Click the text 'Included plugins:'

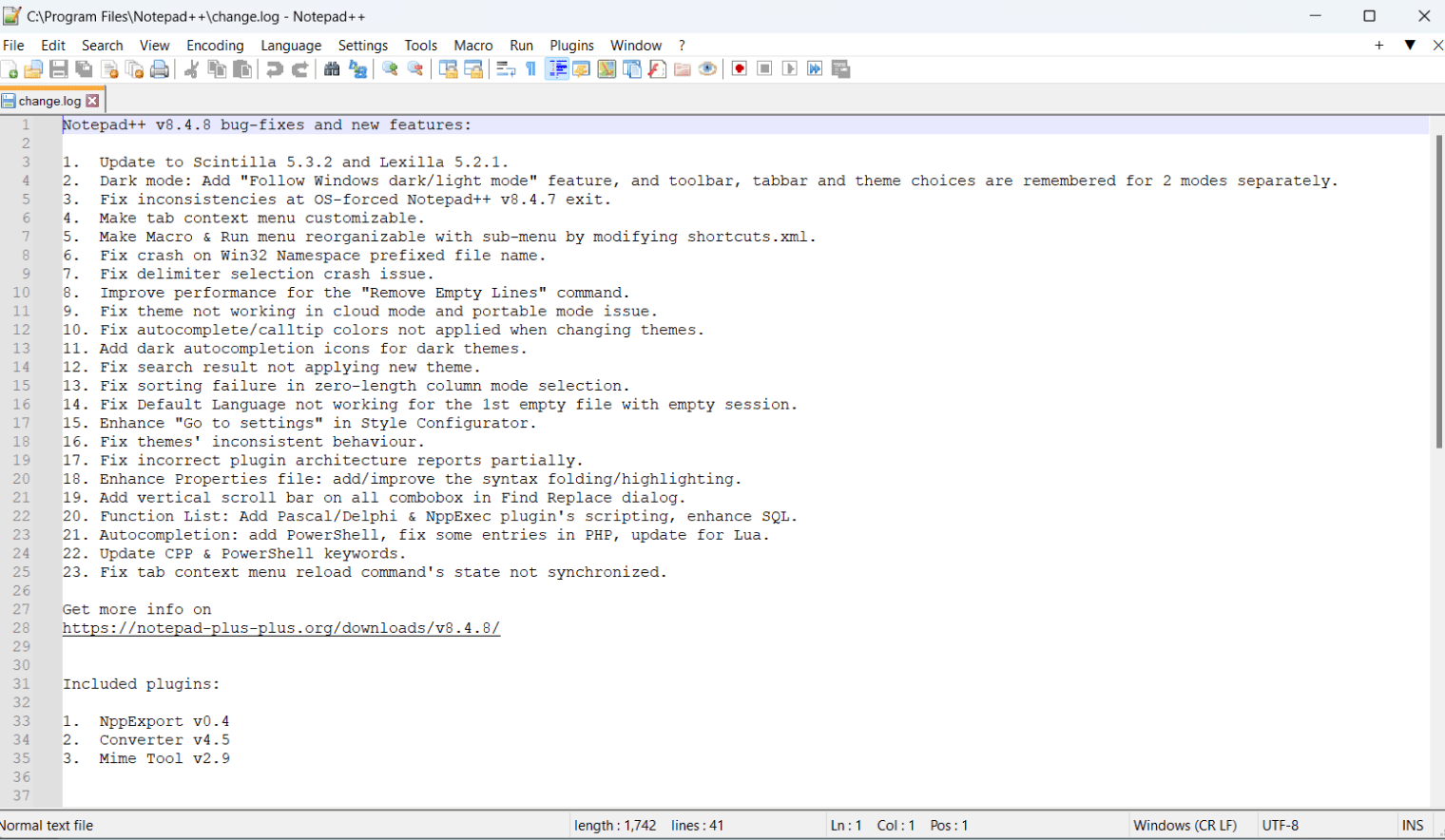pyautogui.click(x=142, y=684)
